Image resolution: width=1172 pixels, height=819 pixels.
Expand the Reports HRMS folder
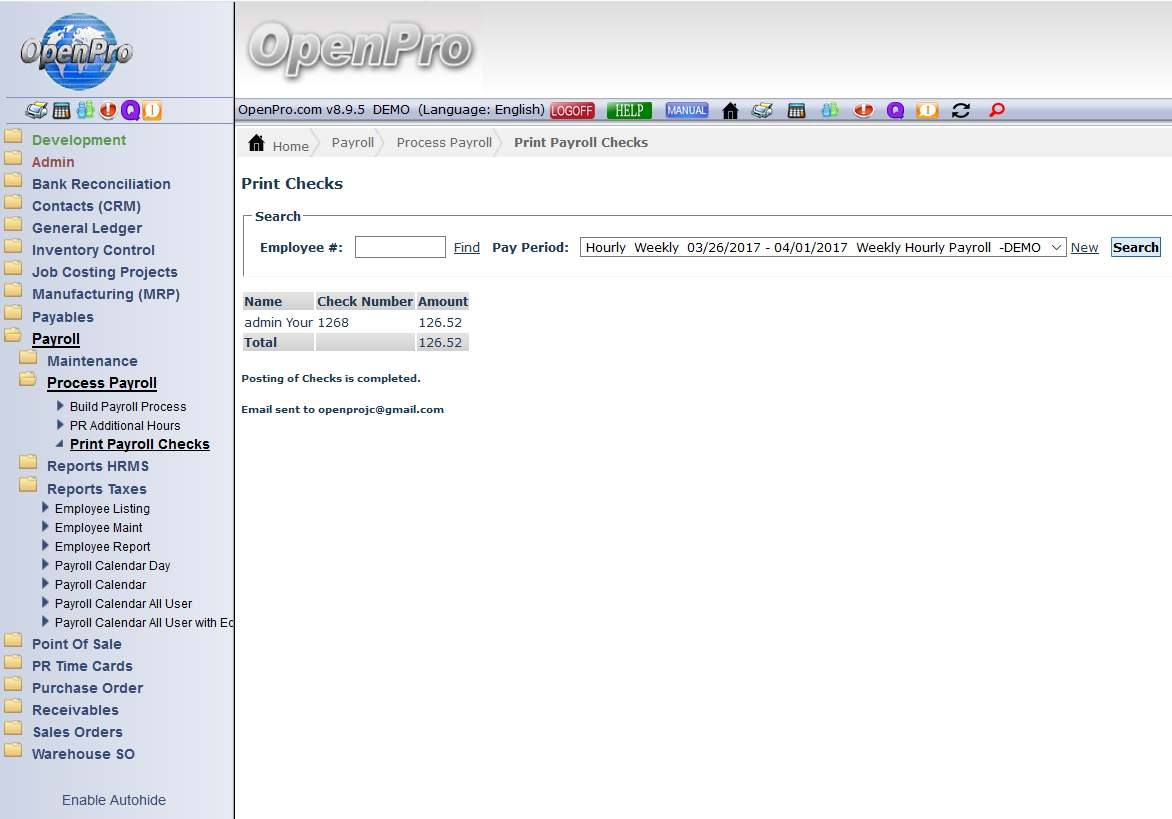(97, 466)
